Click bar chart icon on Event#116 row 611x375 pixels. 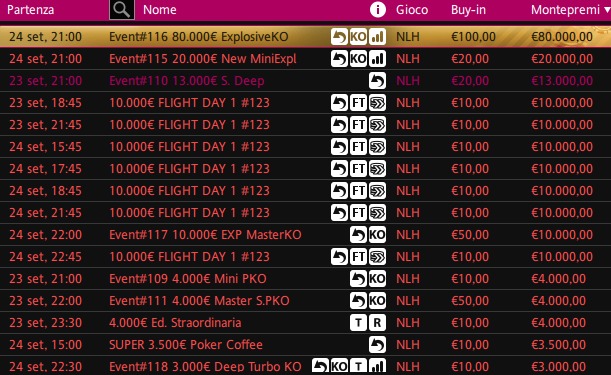point(377,37)
